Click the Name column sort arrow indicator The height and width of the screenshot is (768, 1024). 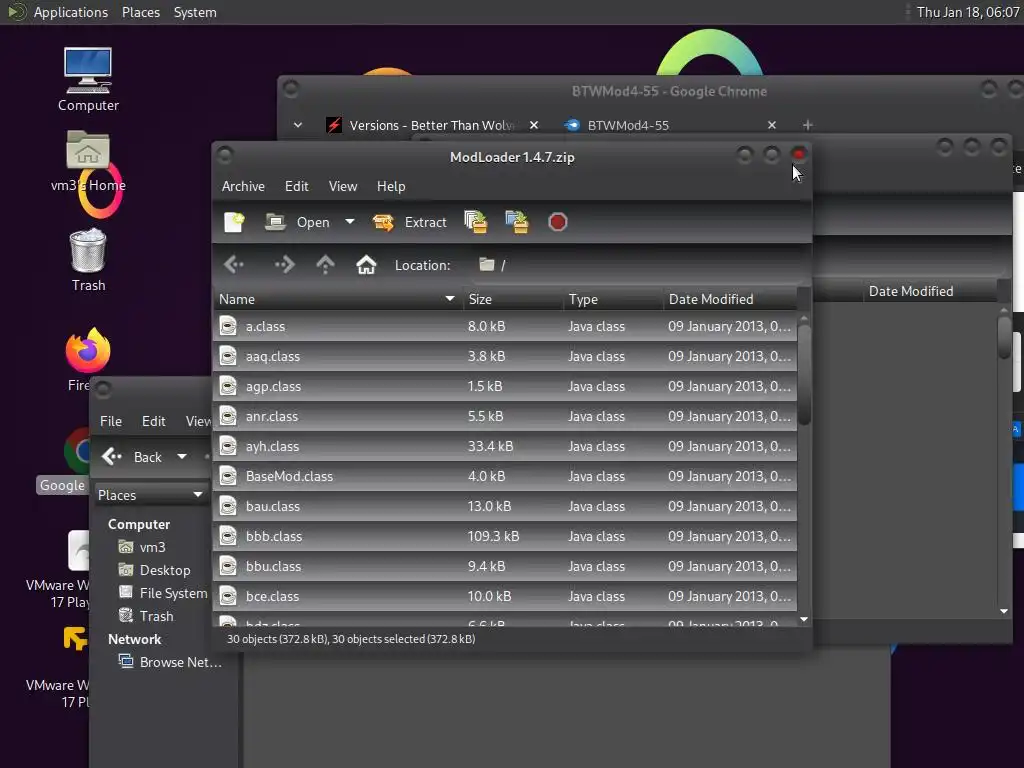point(449,299)
